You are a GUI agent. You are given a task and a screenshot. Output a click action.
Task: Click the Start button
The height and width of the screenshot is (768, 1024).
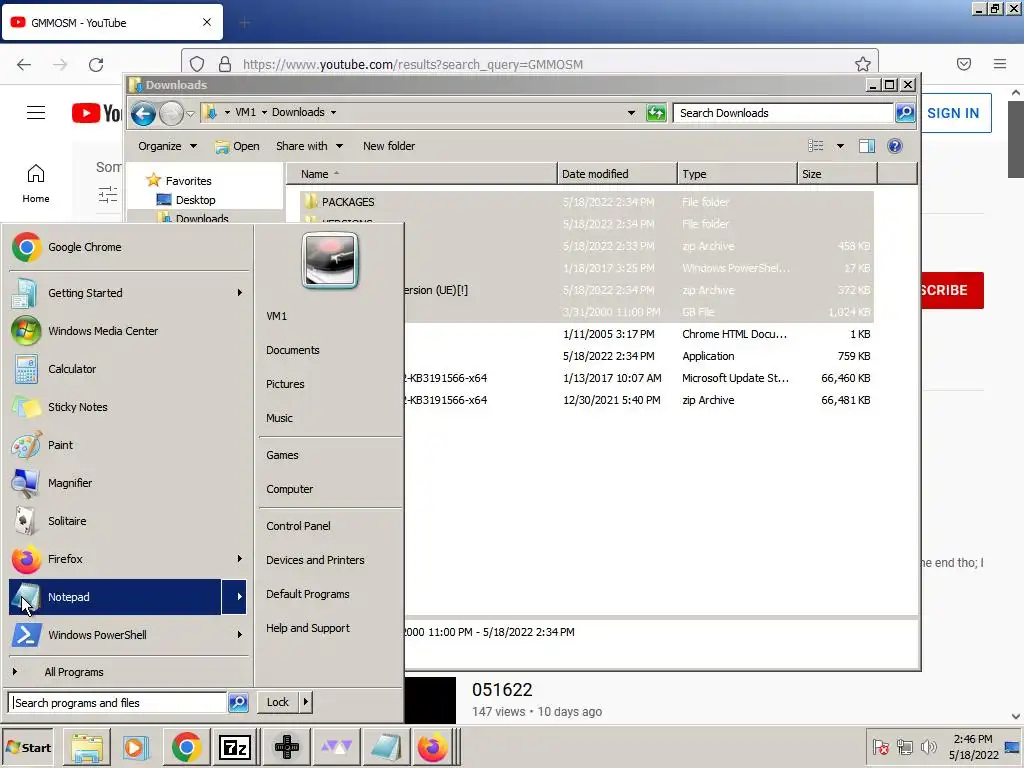(28, 748)
